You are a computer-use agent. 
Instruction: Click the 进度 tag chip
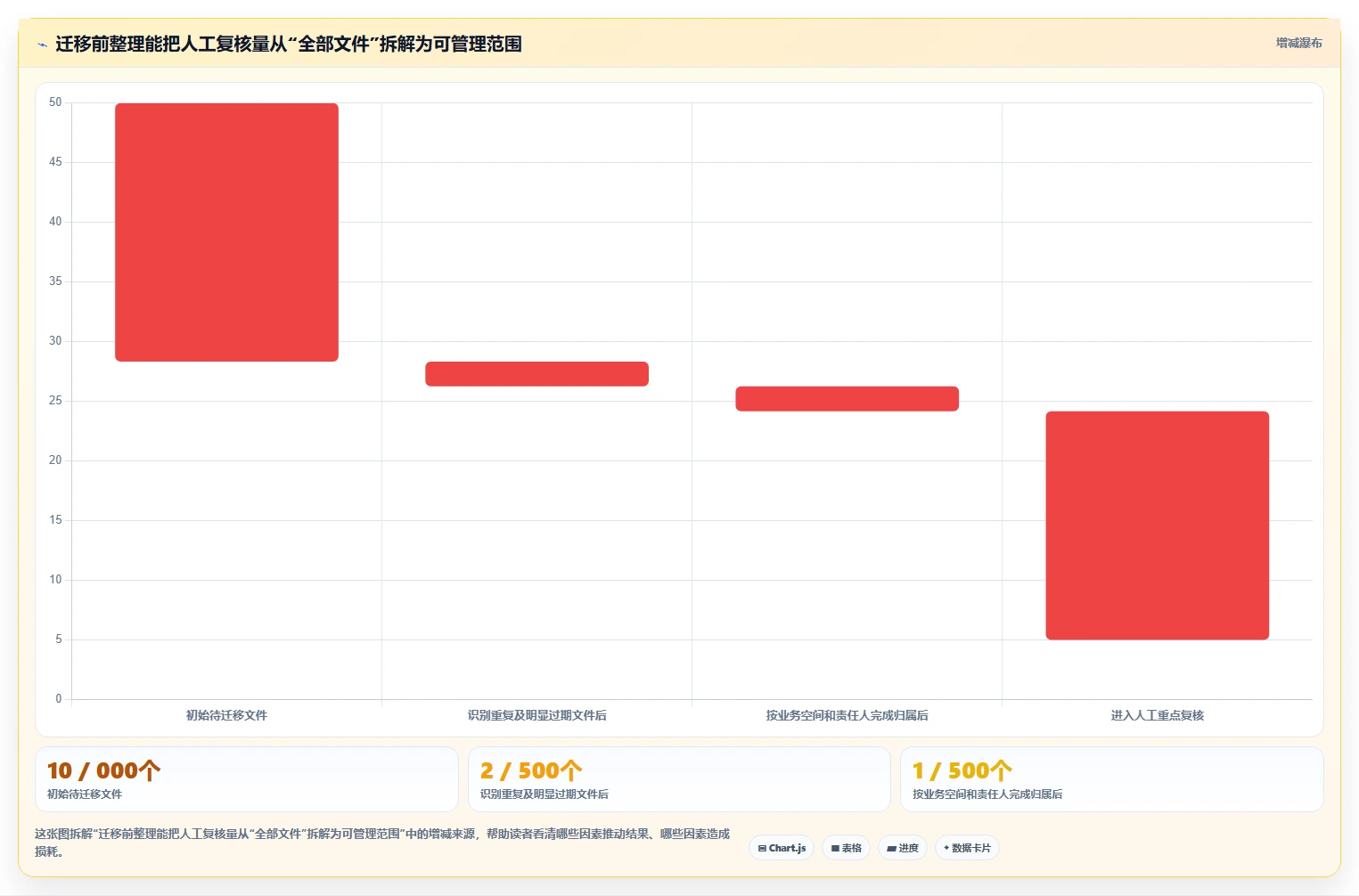(903, 848)
